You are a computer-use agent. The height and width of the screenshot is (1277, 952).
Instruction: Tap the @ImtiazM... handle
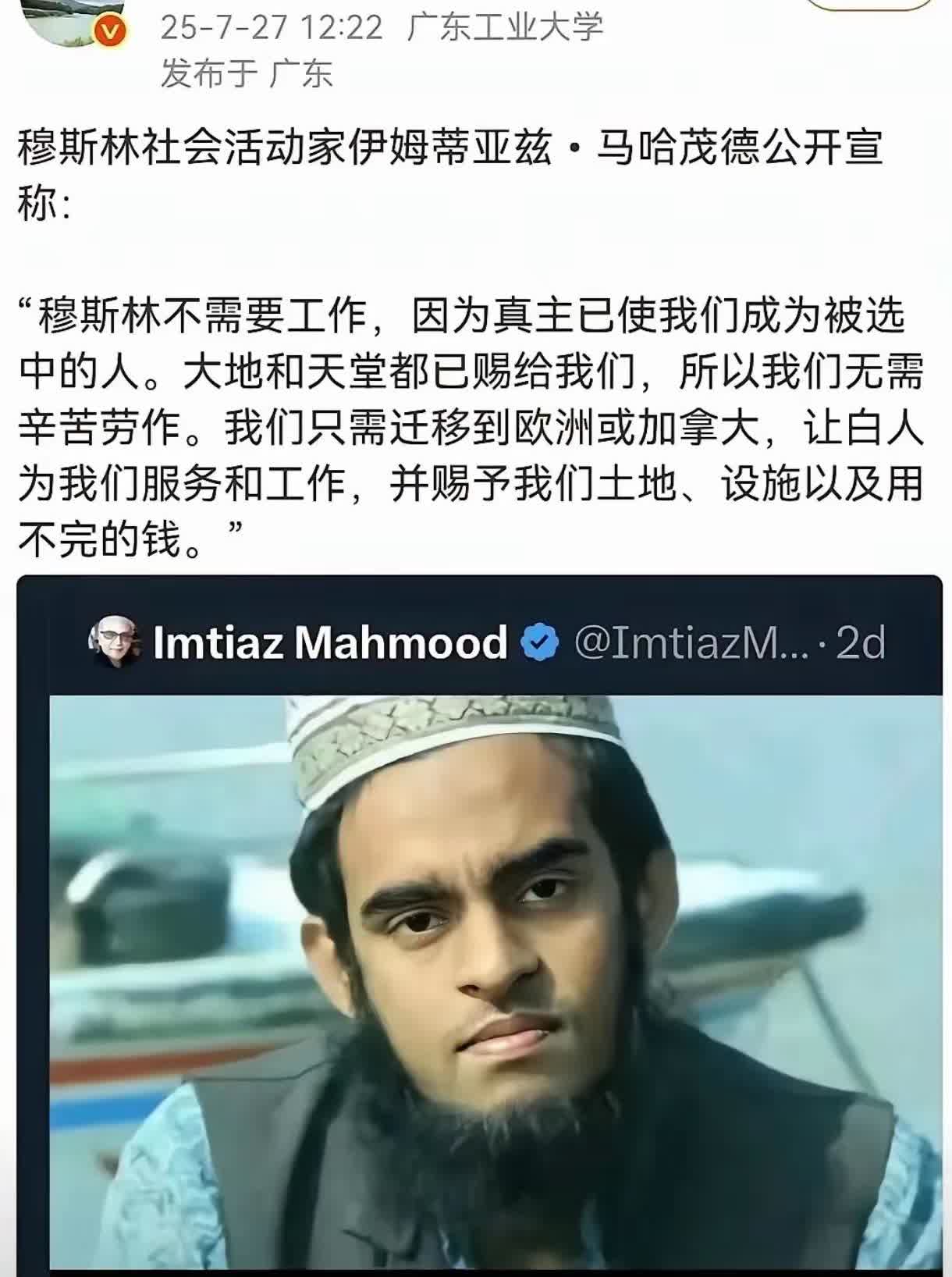point(692,643)
